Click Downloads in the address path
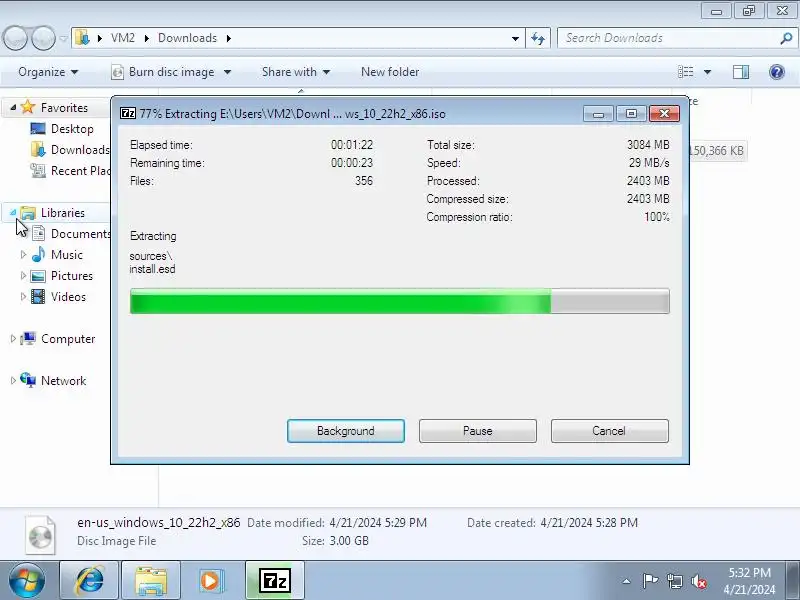Viewport: 800px width, 600px height. 187,38
